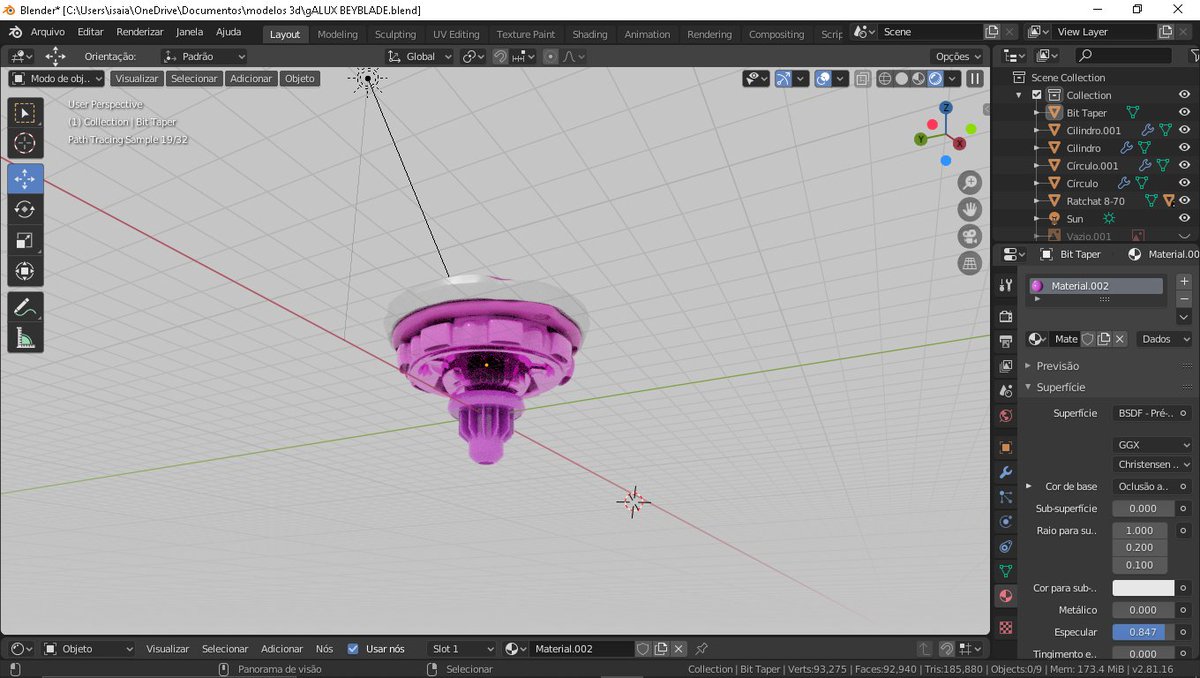Select the Measure tool
The image size is (1200, 678).
point(25,338)
